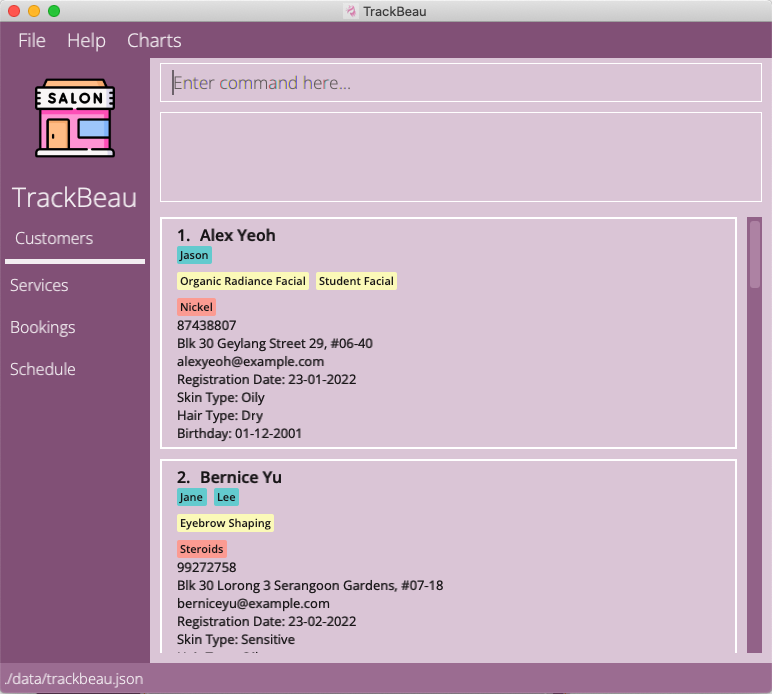Screen dimensions: 772x694
Task: Open the Charts menu
Action: pyautogui.click(x=154, y=41)
